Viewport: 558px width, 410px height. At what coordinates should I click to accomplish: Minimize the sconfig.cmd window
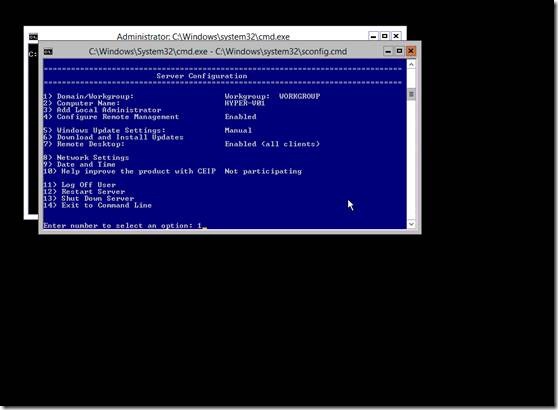pyautogui.click(x=388, y=51)
